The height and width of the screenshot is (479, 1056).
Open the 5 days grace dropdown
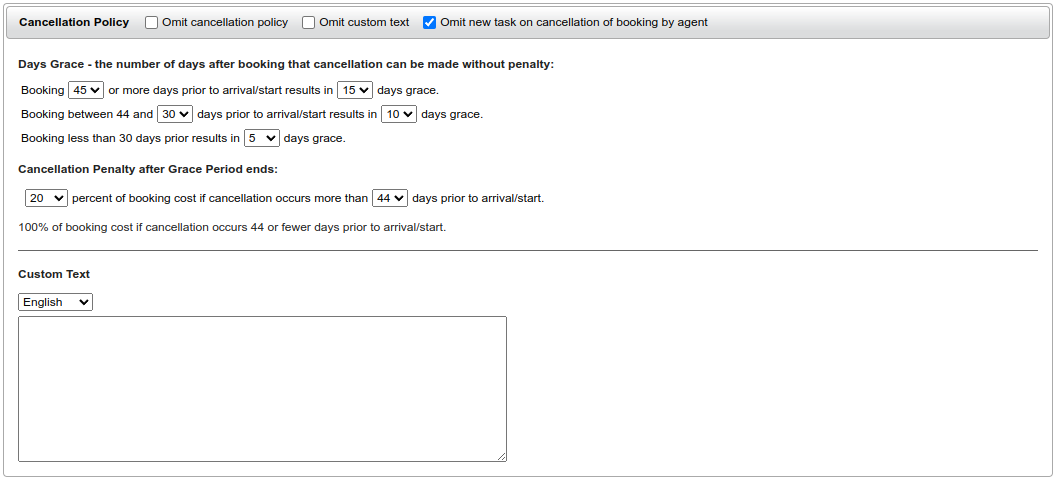click(262, 138)
